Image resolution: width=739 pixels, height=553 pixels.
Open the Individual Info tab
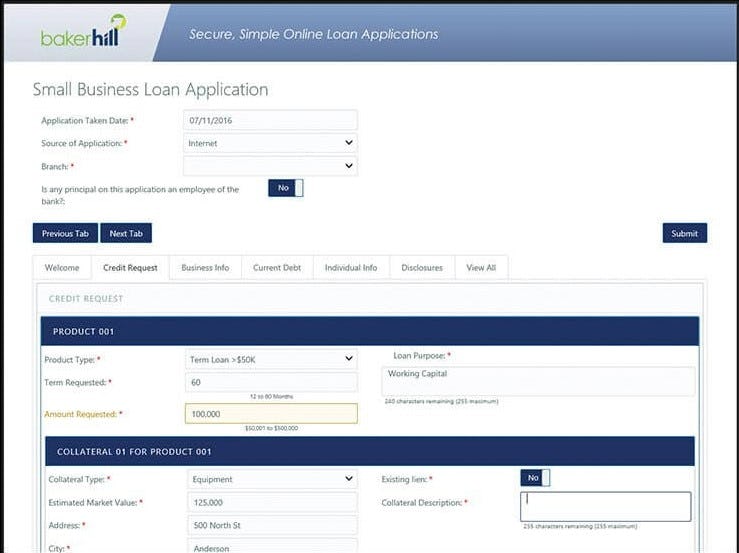(x=351, y=268)
